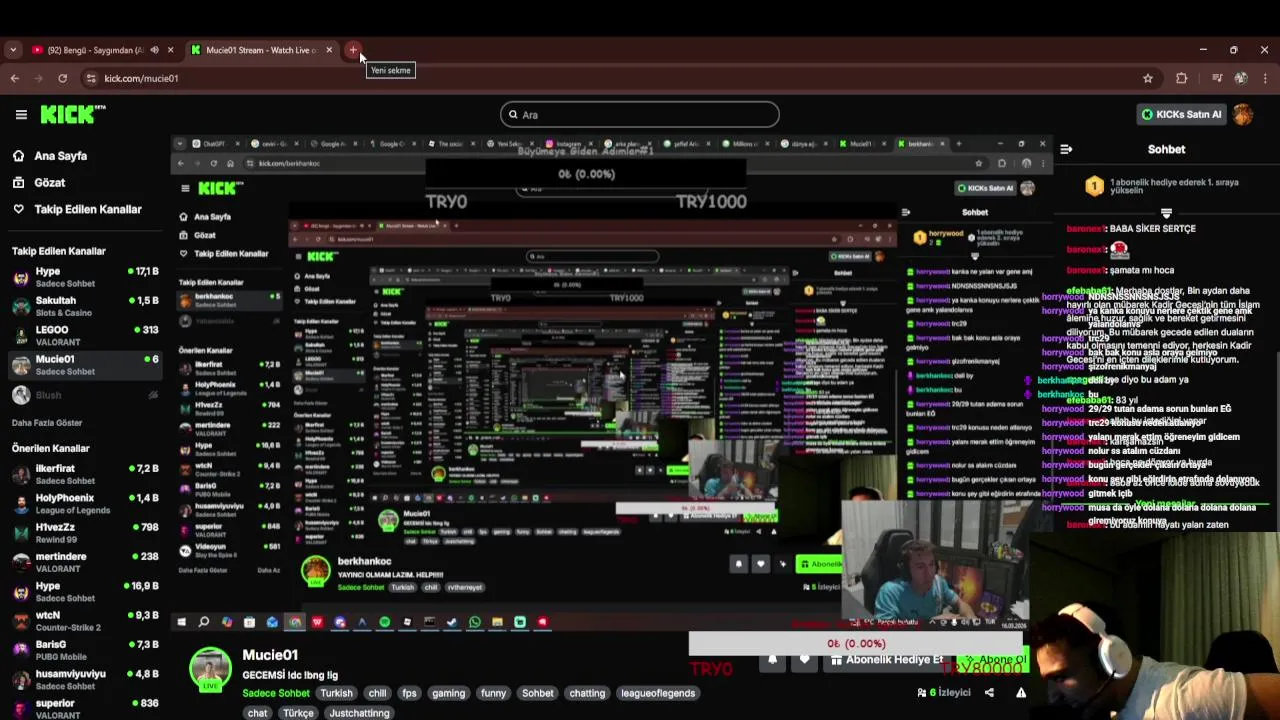Open wtcN recommended channel
Image resolution: width=1280 pixels, height=720 pixels.
point(84,621)
